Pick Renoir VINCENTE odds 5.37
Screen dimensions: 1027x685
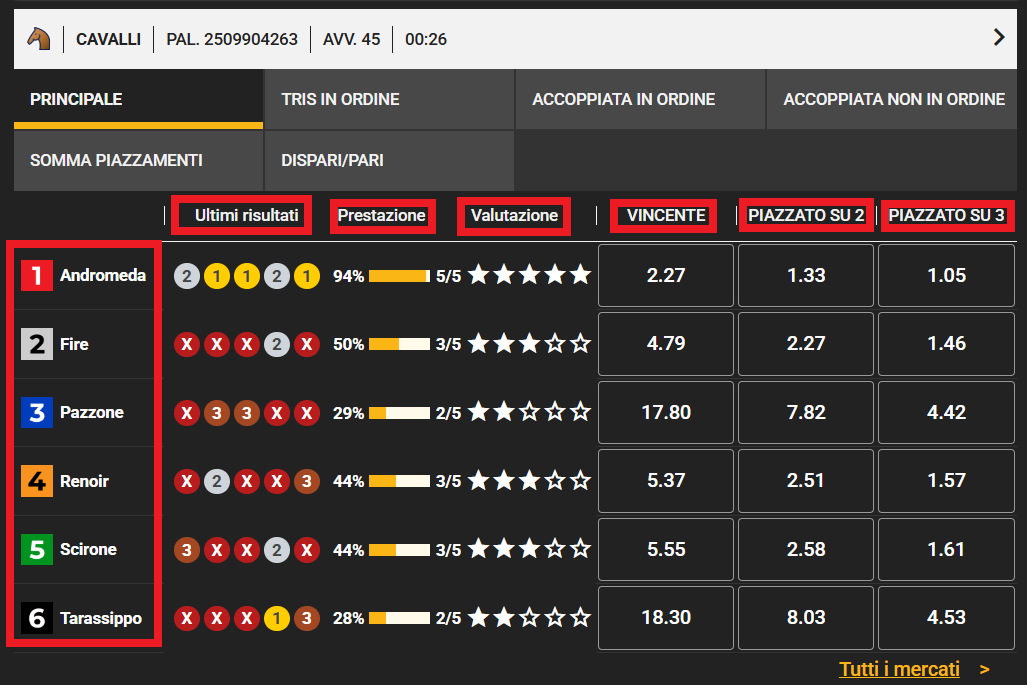665,481
